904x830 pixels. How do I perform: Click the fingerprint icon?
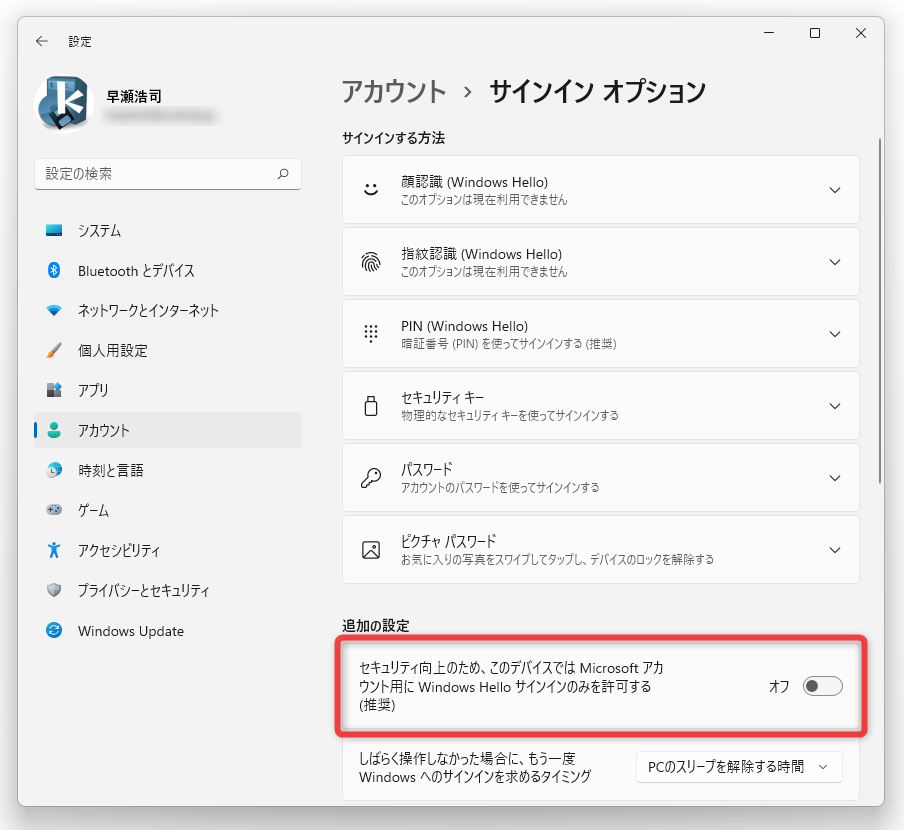(371, 262)
